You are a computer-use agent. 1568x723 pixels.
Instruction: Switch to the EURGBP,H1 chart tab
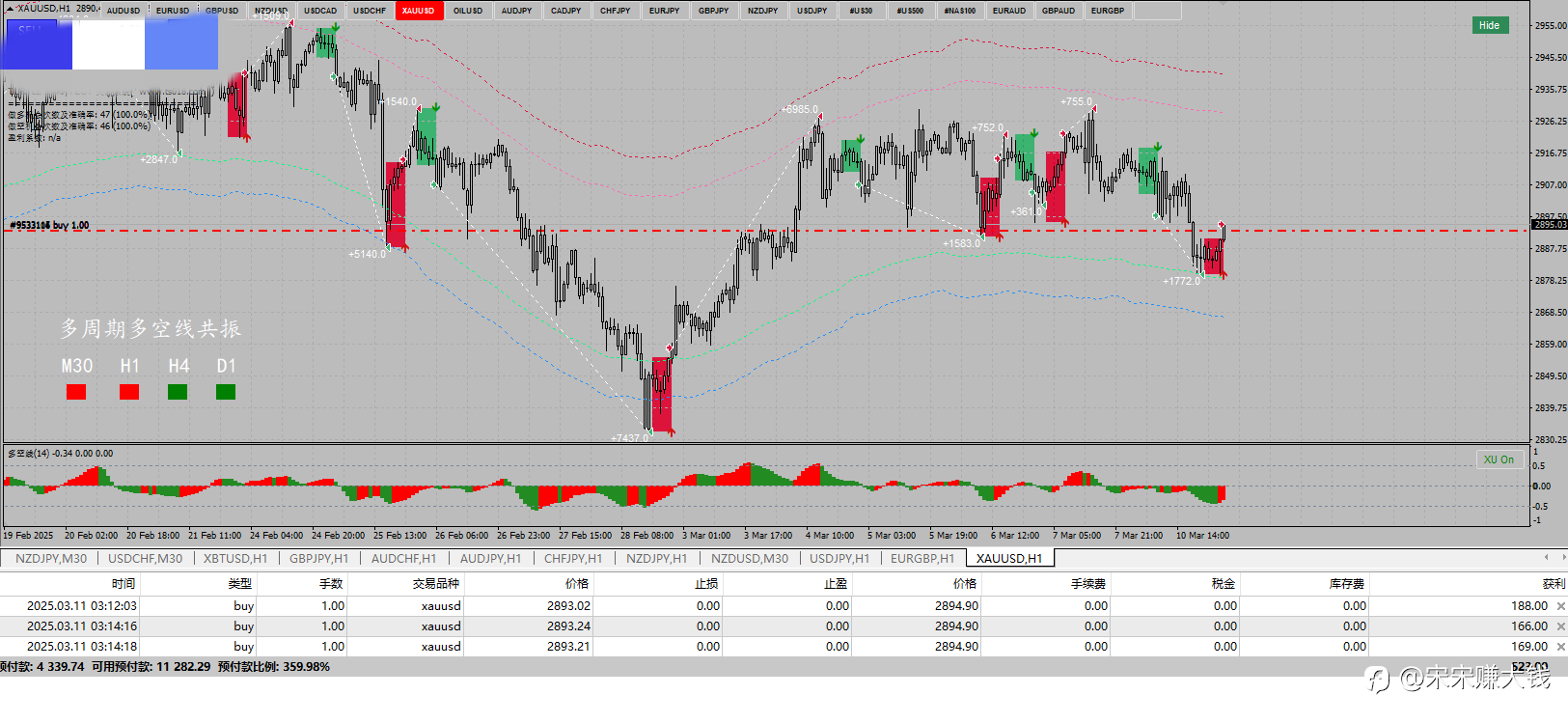point(922,558)
